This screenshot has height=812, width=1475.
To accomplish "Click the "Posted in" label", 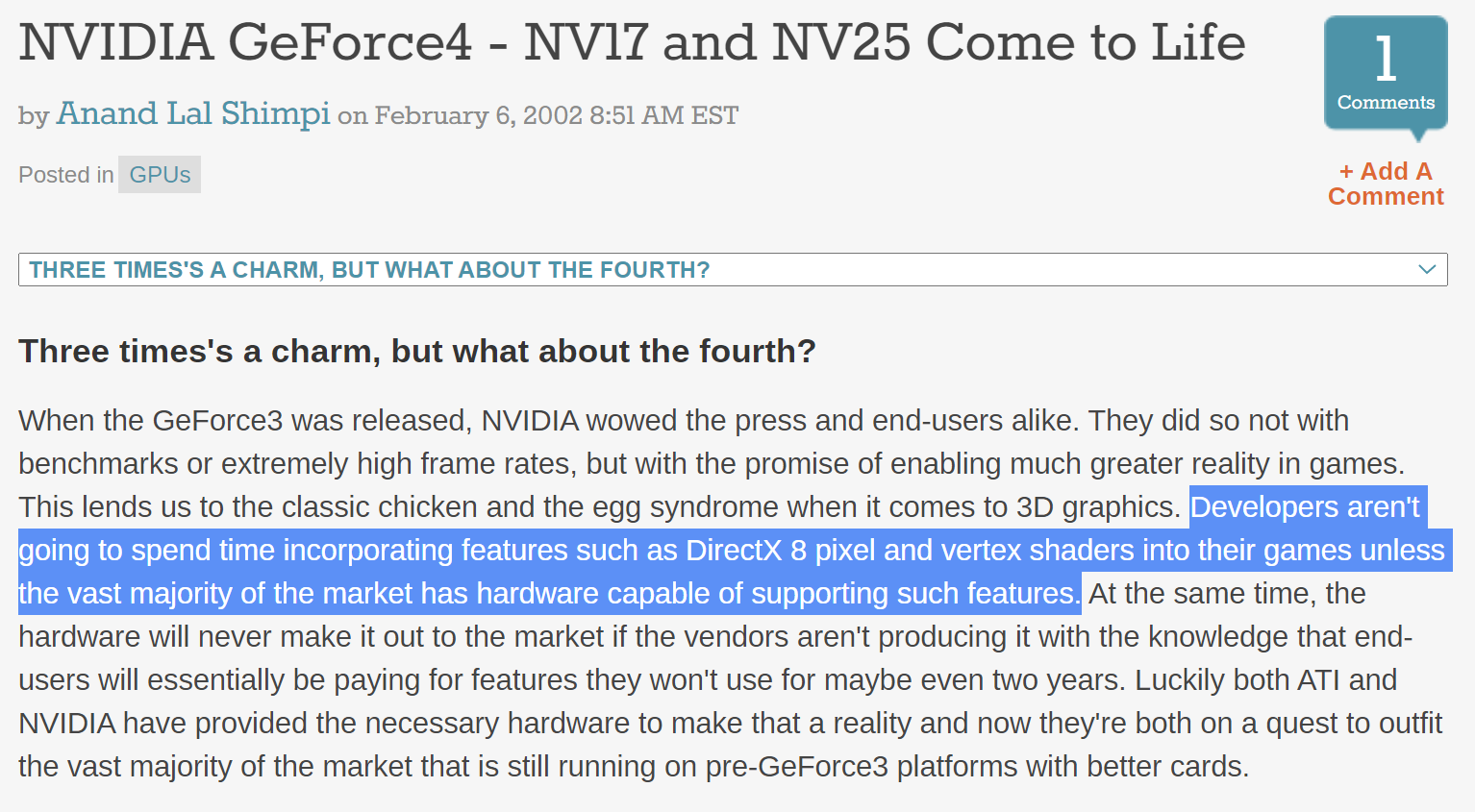I will coord(65,175).
